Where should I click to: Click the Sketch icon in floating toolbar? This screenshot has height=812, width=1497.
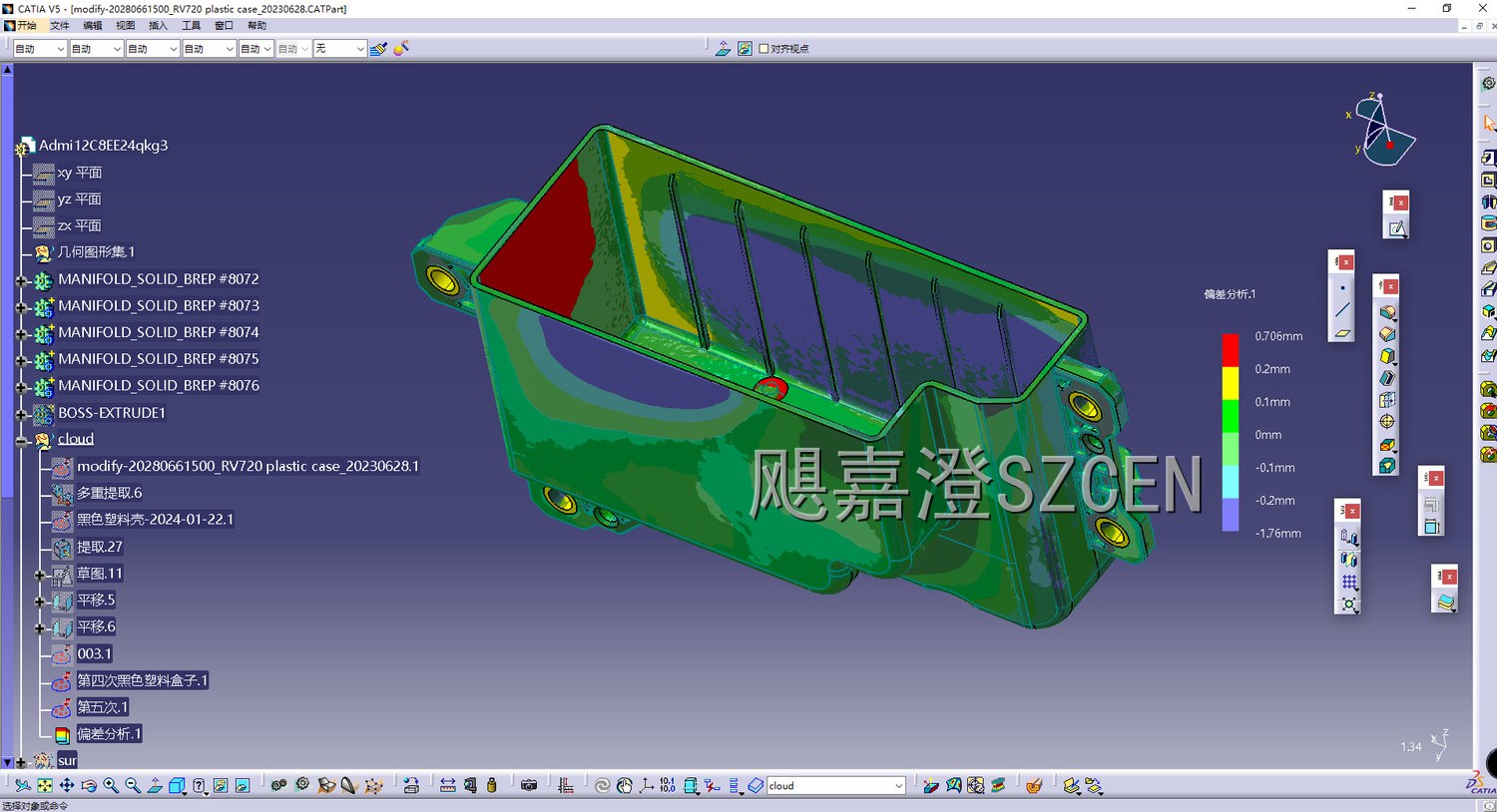pyautogui.click(x=1397, y=229)
